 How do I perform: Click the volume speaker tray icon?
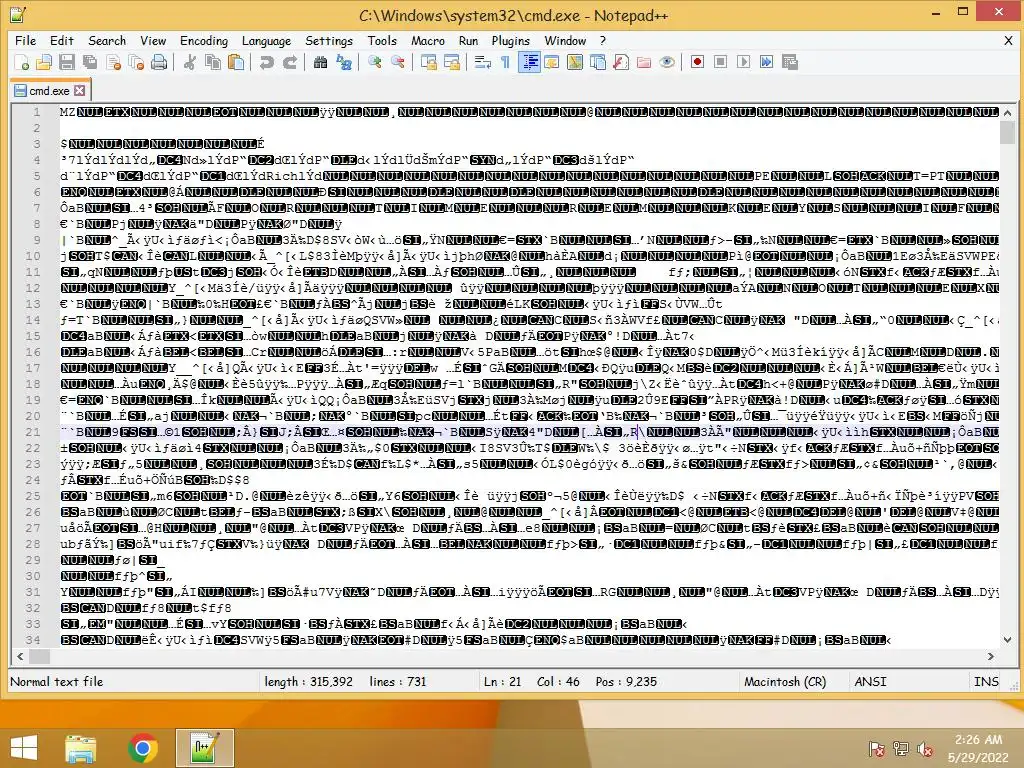(x=925, y=748)
